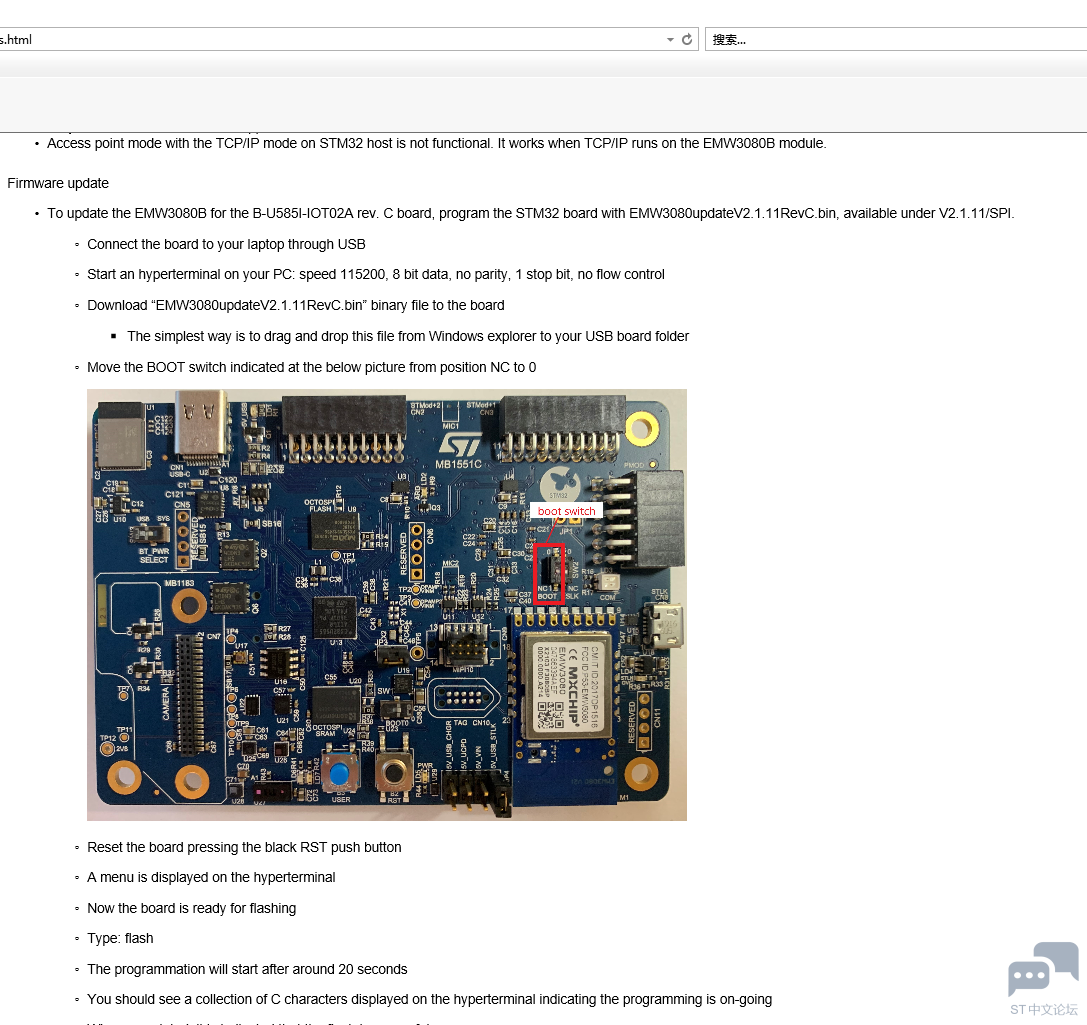Click the board photo with boot switch

(x=387, y=605)
